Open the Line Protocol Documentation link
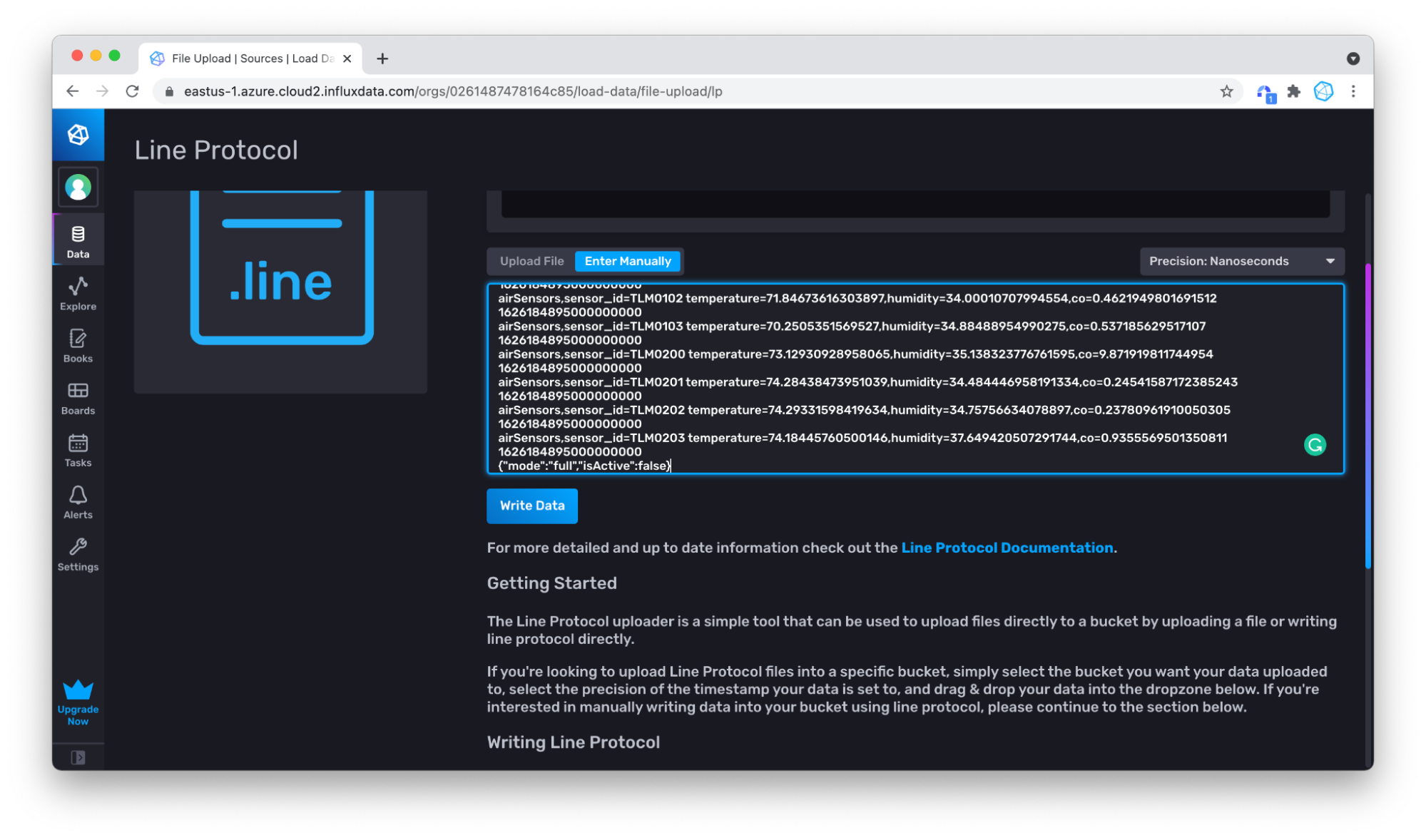The width and height of the screenshot is (1426, 840). click(x=1007, y=548)
